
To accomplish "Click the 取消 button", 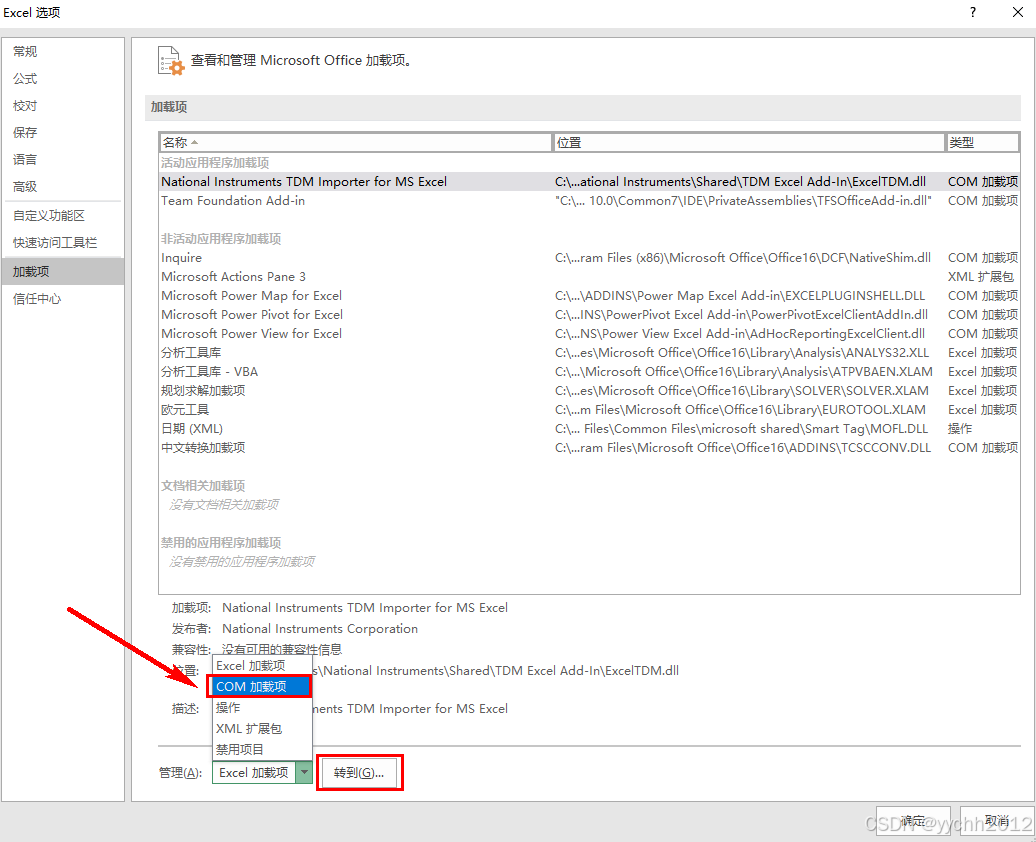I will point(997,821).
